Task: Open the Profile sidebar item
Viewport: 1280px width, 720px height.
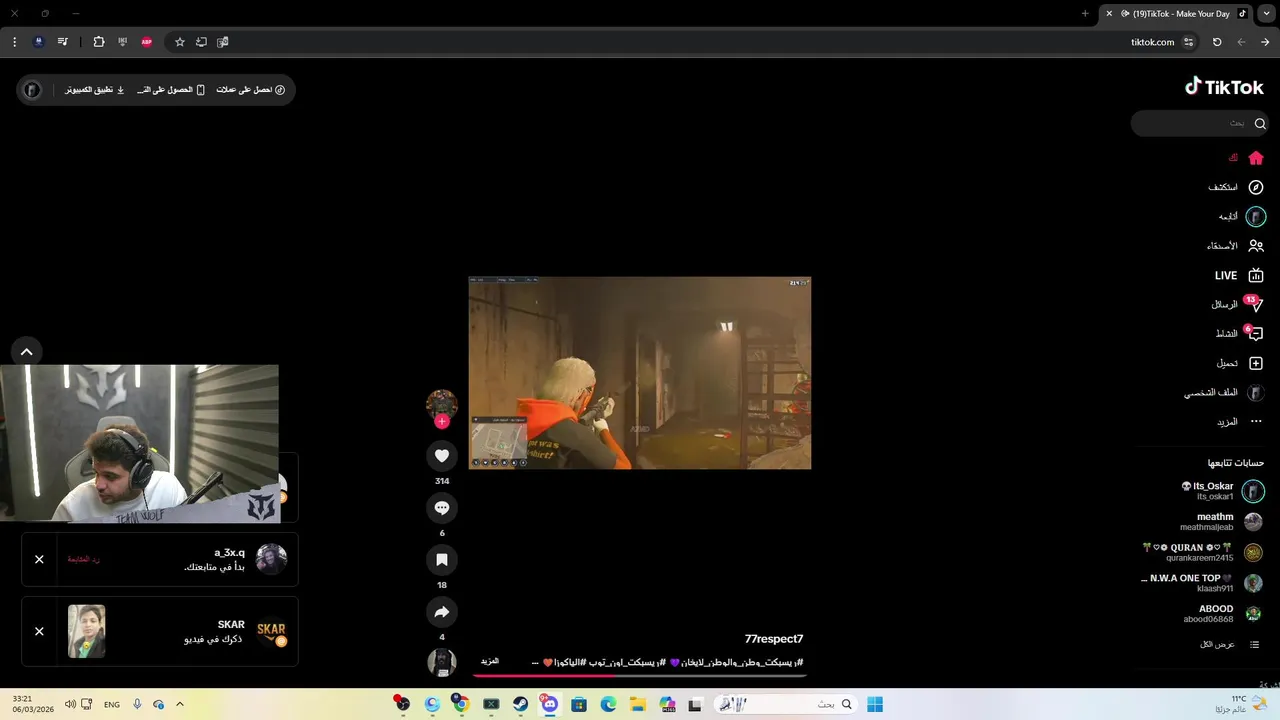Action: (1225, 393)
